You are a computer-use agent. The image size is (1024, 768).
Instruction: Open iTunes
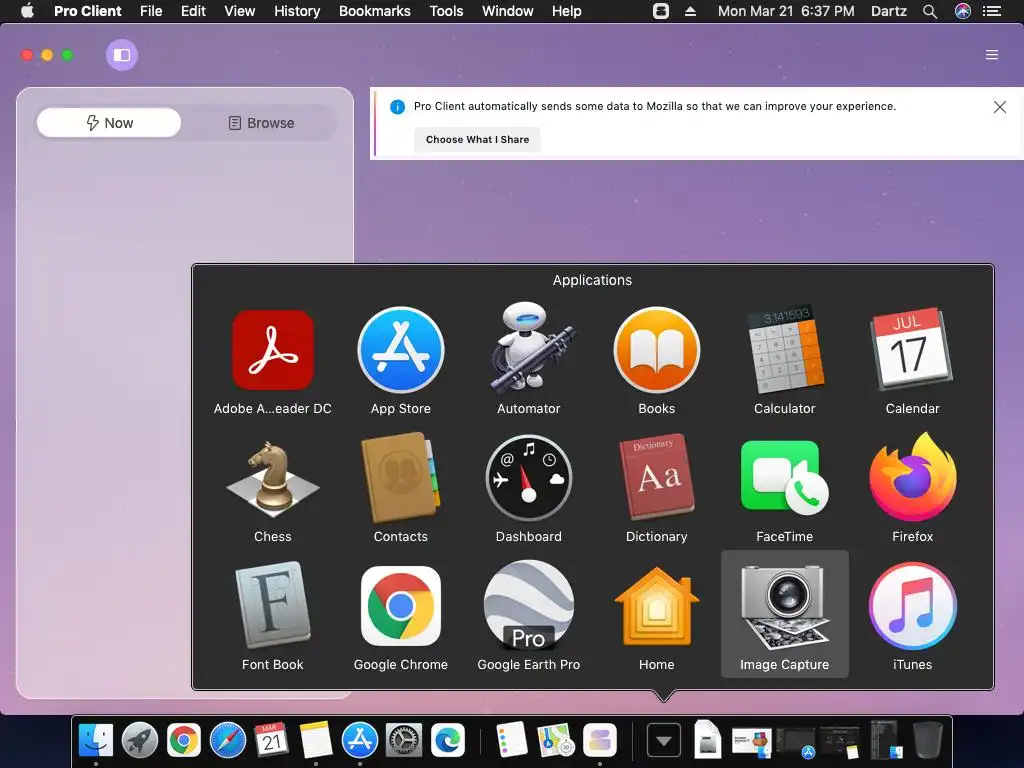click(x=912, y=606)
